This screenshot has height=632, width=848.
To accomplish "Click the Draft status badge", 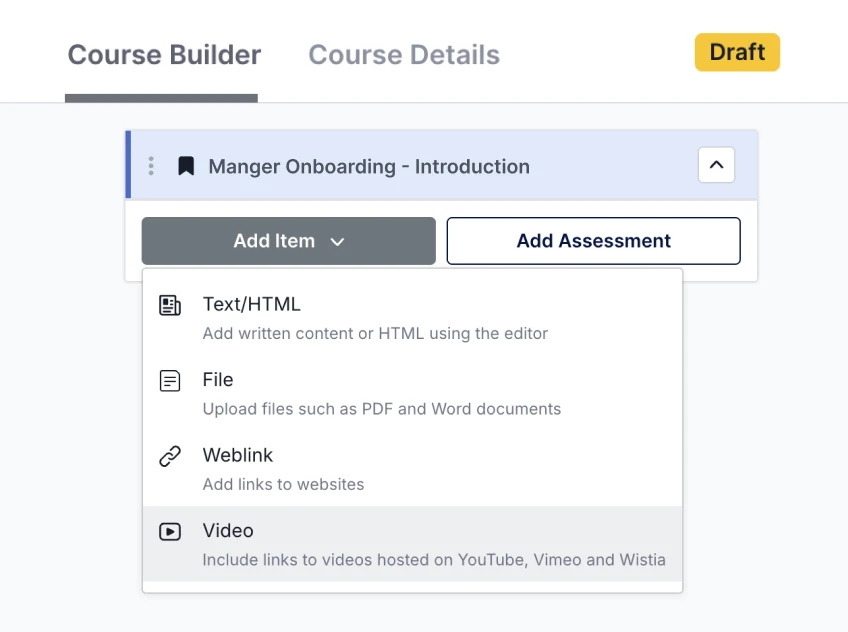I will tap(737, 52).
